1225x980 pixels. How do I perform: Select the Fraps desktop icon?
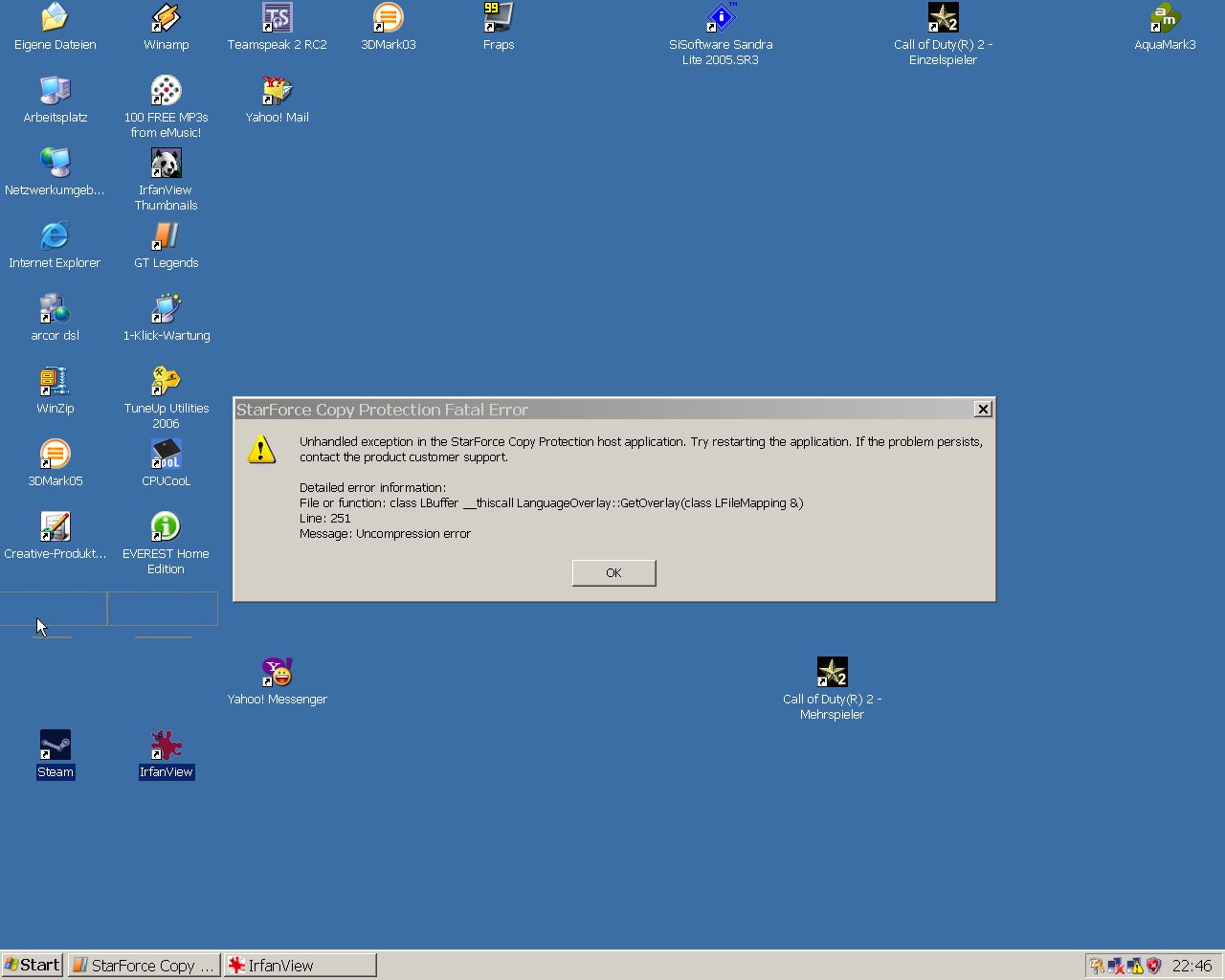pos(499,27)
